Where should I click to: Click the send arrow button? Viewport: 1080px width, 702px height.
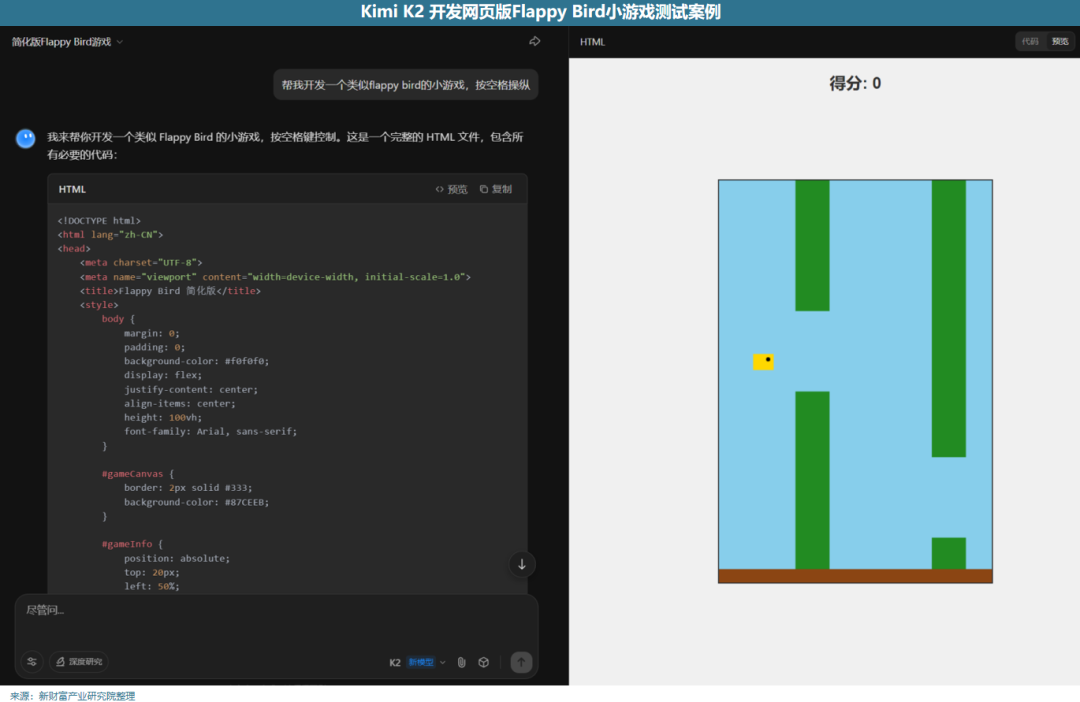click(x=521, y=662)
